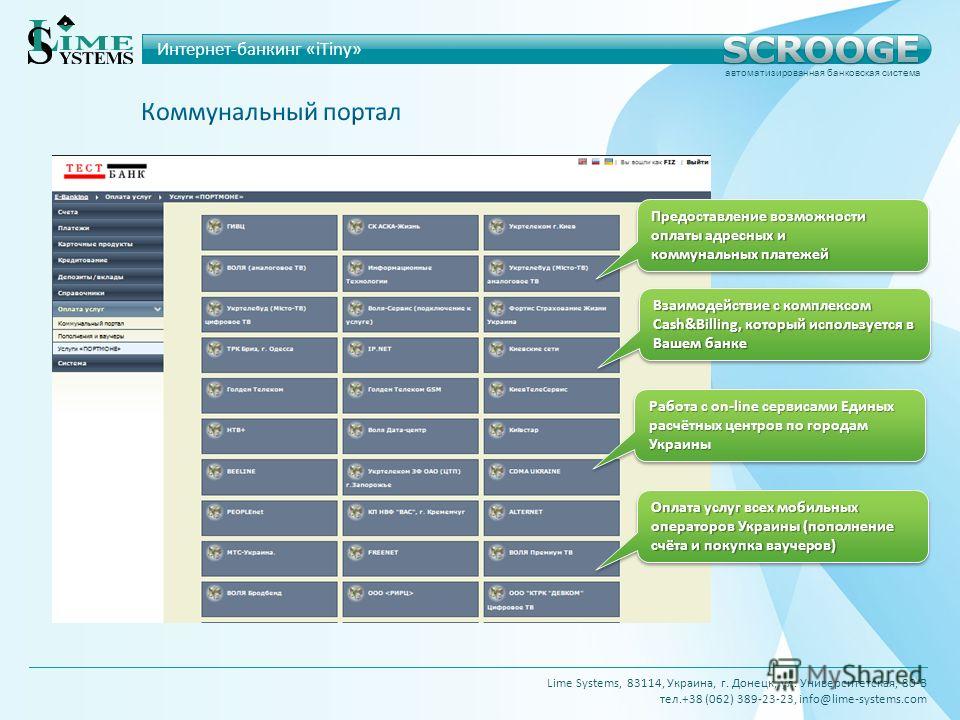
Task: Click the icon beside НТВ+
Action: click(x=214, y=430)
